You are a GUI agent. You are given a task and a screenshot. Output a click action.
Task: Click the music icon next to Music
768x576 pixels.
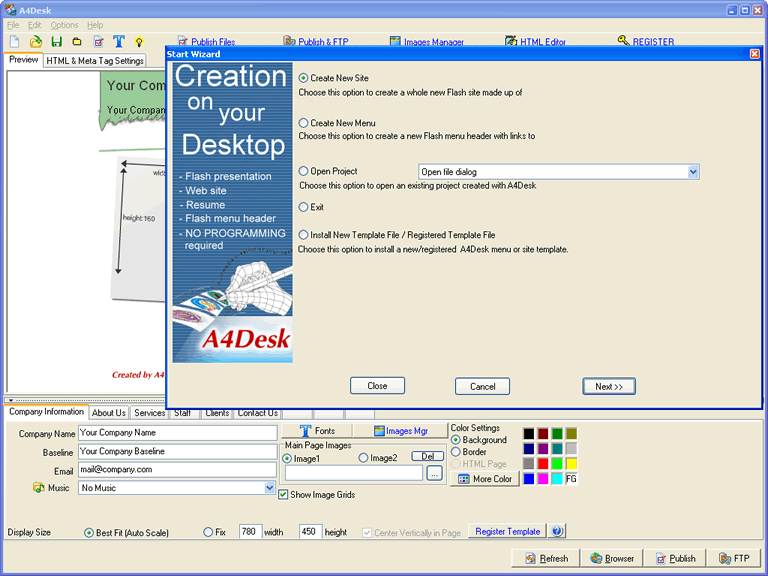(x=38, y=488)
